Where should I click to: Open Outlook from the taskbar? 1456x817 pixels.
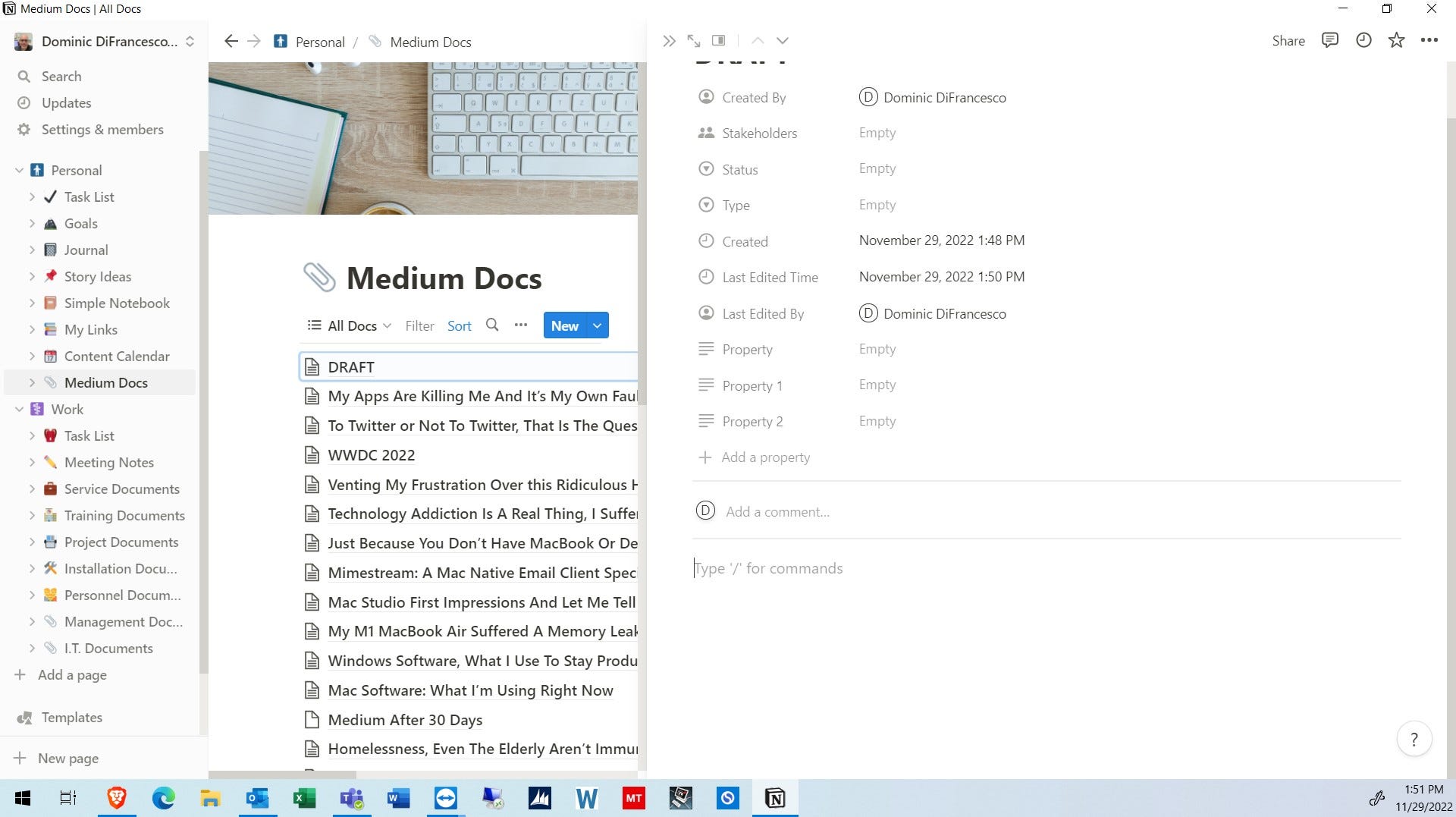[257, 798]
